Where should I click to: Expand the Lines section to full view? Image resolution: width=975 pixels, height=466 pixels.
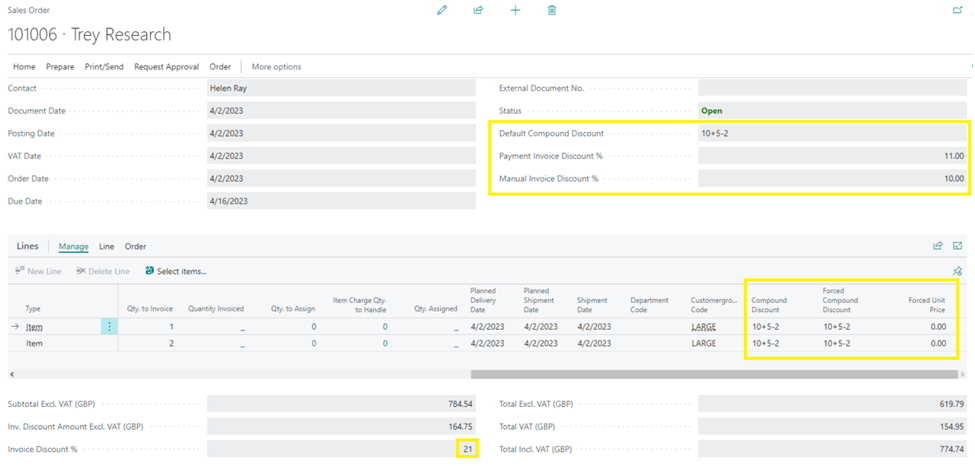coord(958,246)
